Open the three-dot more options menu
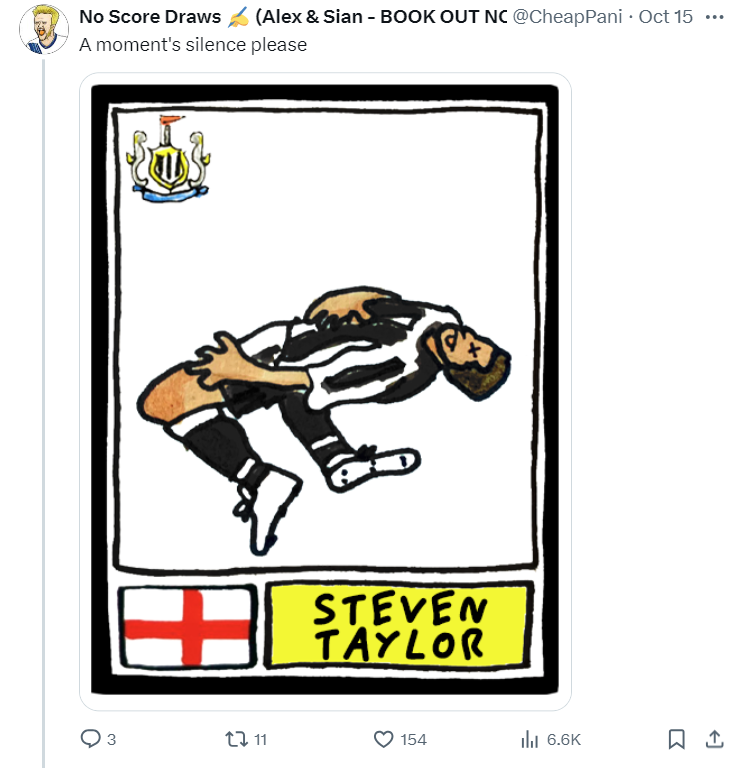Viewport: 734px width, 768px height. 714,17
